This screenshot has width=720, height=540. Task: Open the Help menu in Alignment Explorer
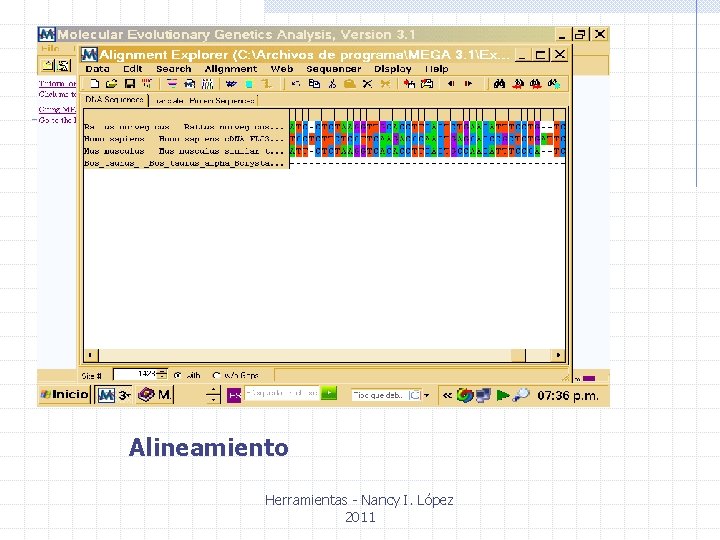point(436,69)
